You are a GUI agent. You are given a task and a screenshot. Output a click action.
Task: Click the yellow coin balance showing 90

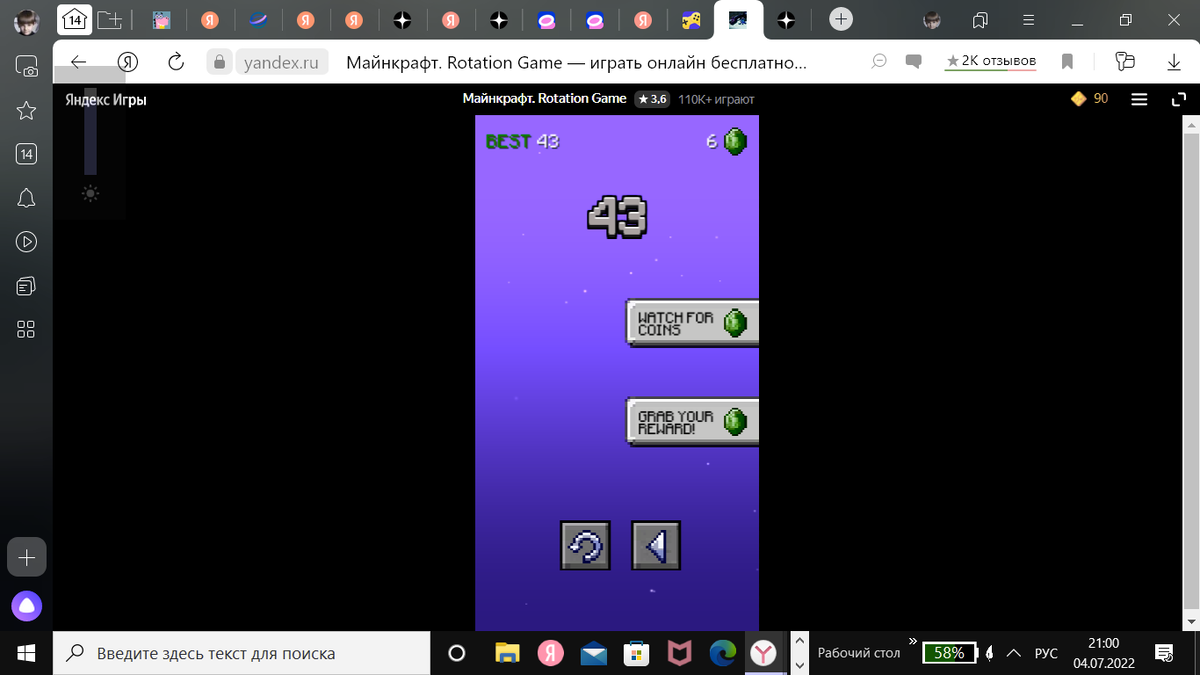pos(1089,98)
